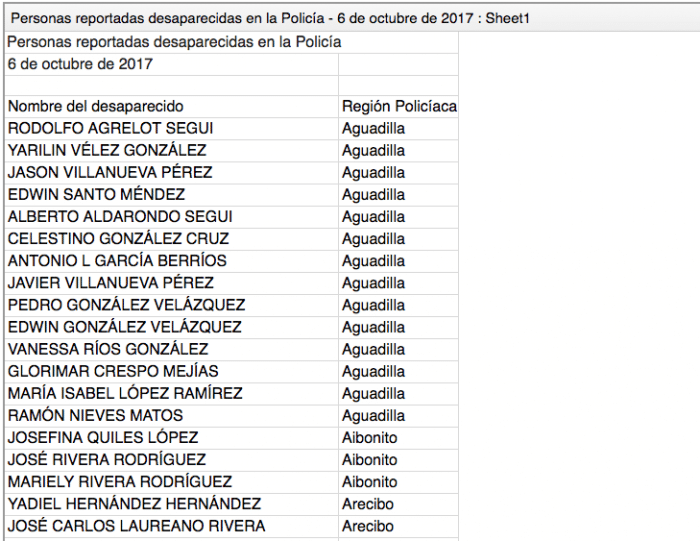Viewport: 700px width, 541px height.
Task: Select the 'Región Policíaca' header cell
Action: [x=399, y=106]
